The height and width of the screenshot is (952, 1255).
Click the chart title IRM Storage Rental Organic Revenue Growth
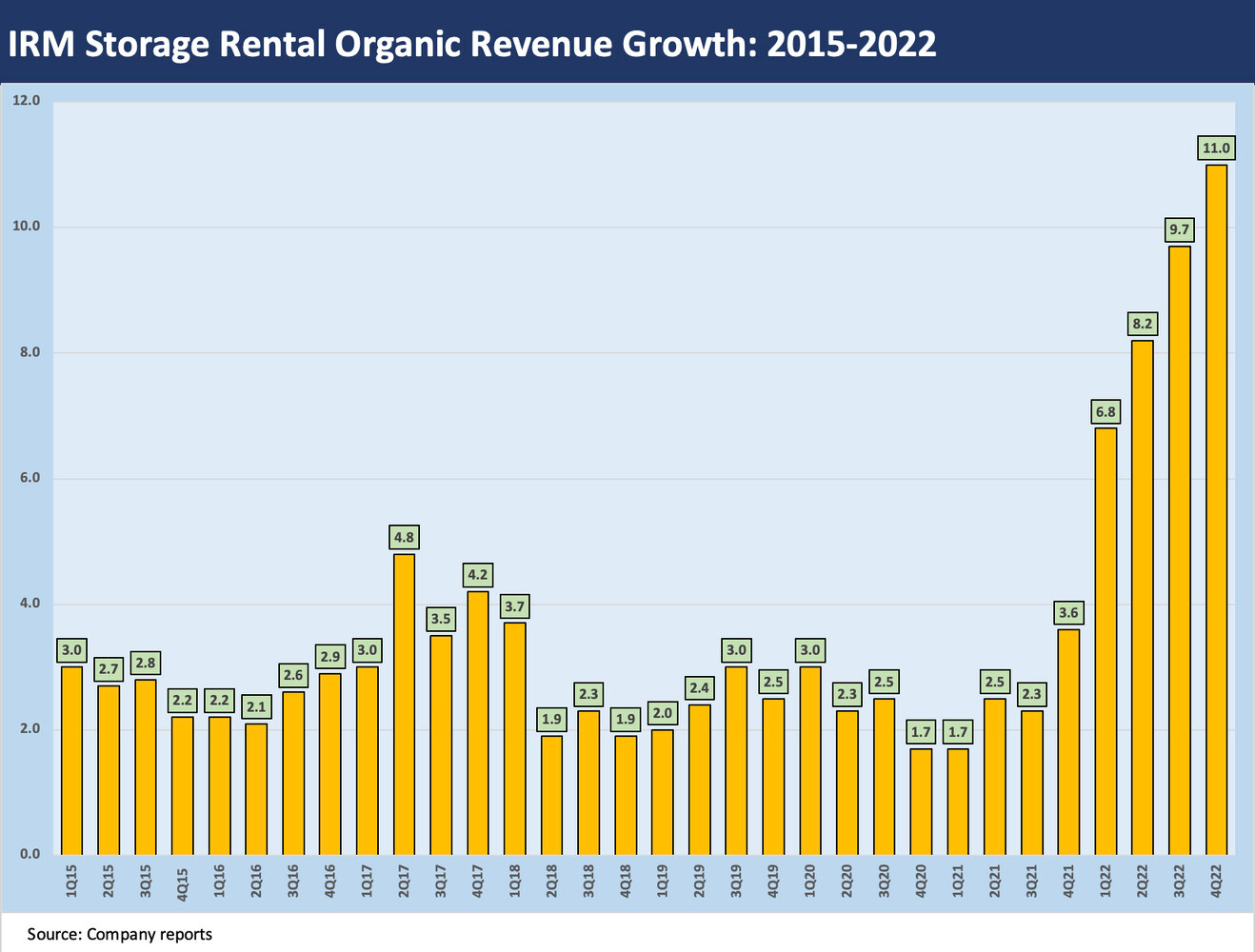tap(471, 43)
